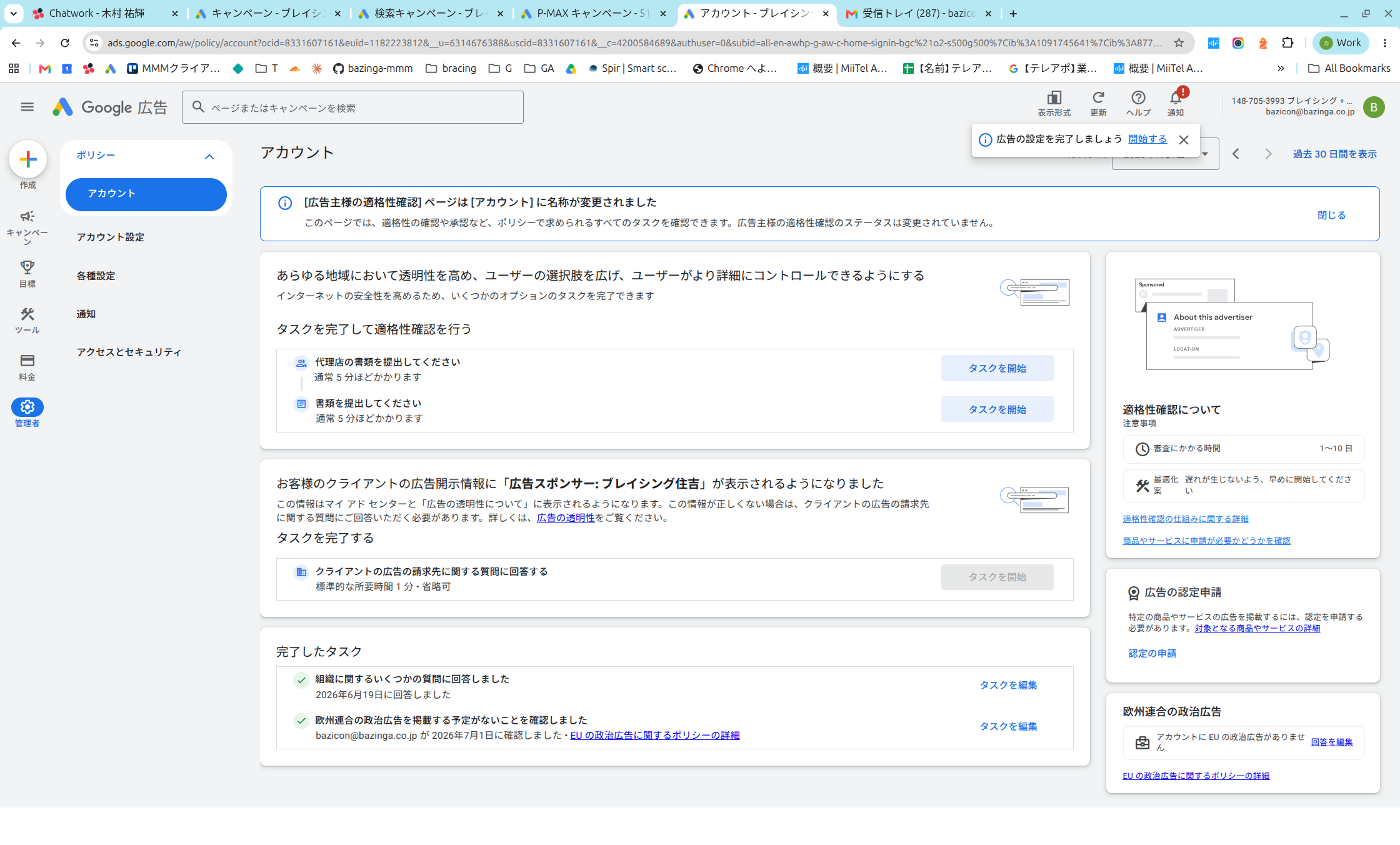The image size is (1400, 845).
Task: Click the Create plus button
Action: point(27,159)
